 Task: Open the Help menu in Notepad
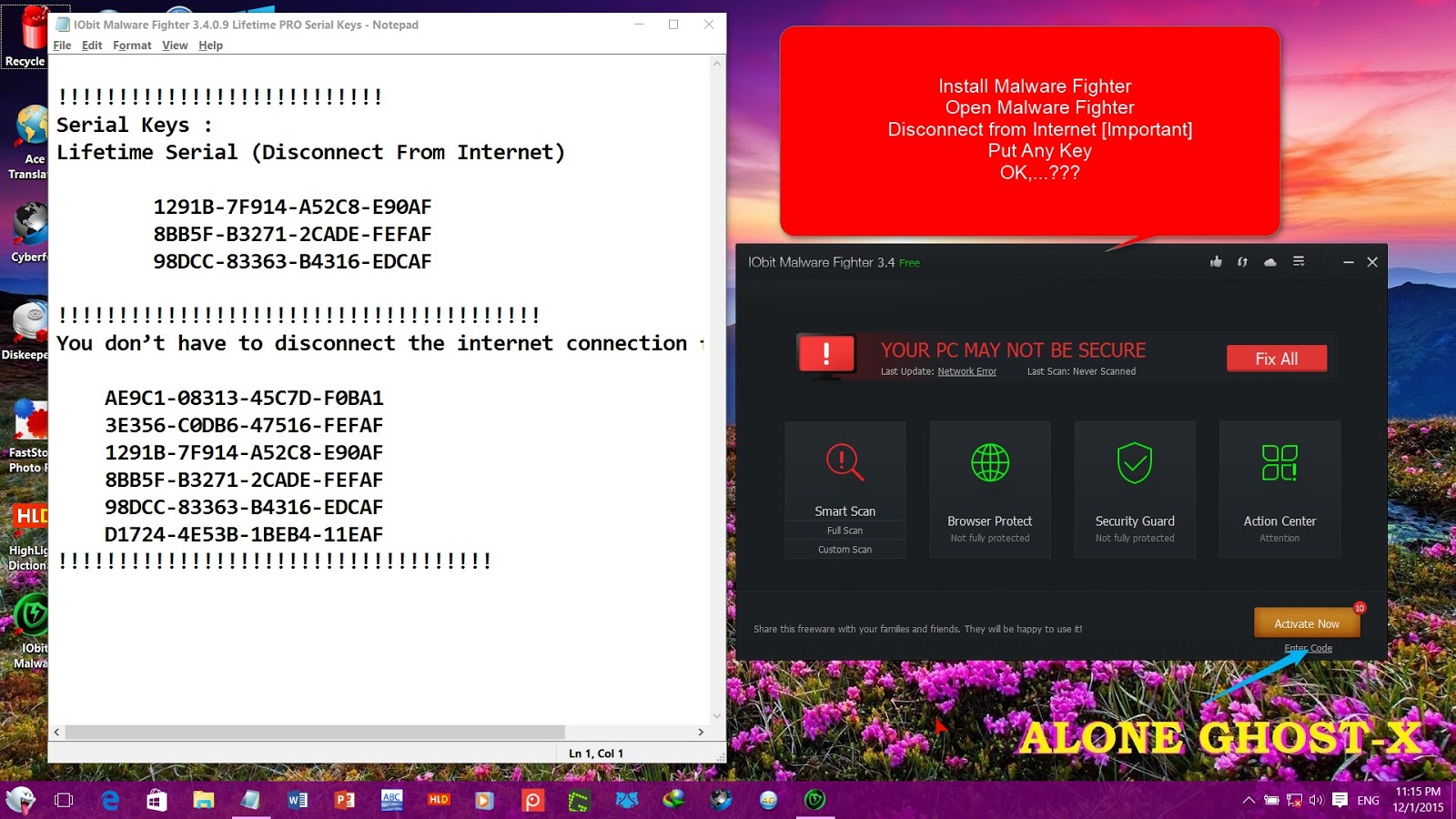(x=210, y=45)
